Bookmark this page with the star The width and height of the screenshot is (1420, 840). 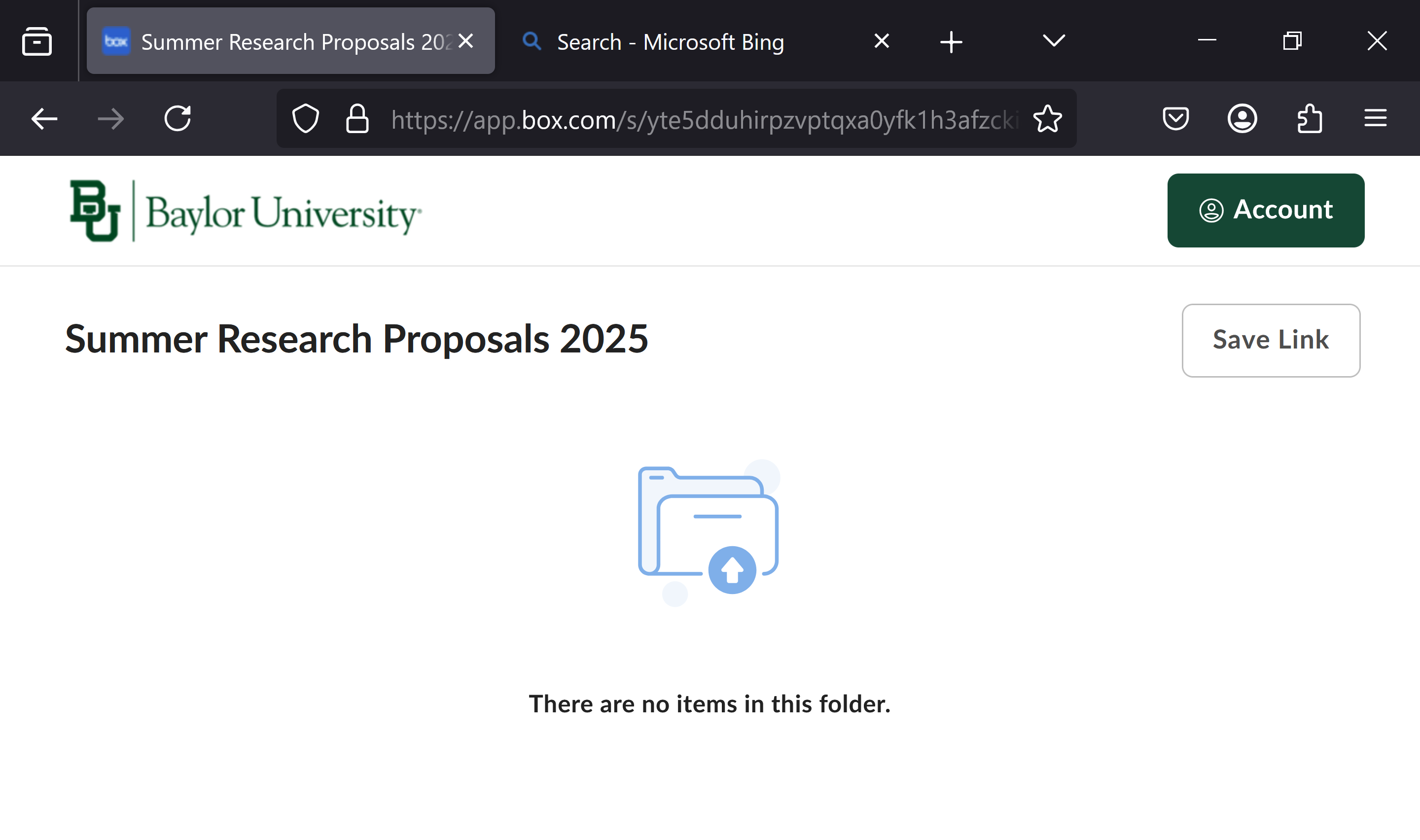1048,119
